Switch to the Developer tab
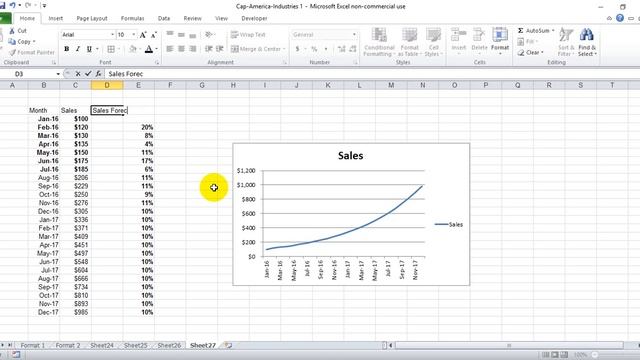640x360 pixels. click(x=254, y=18)
